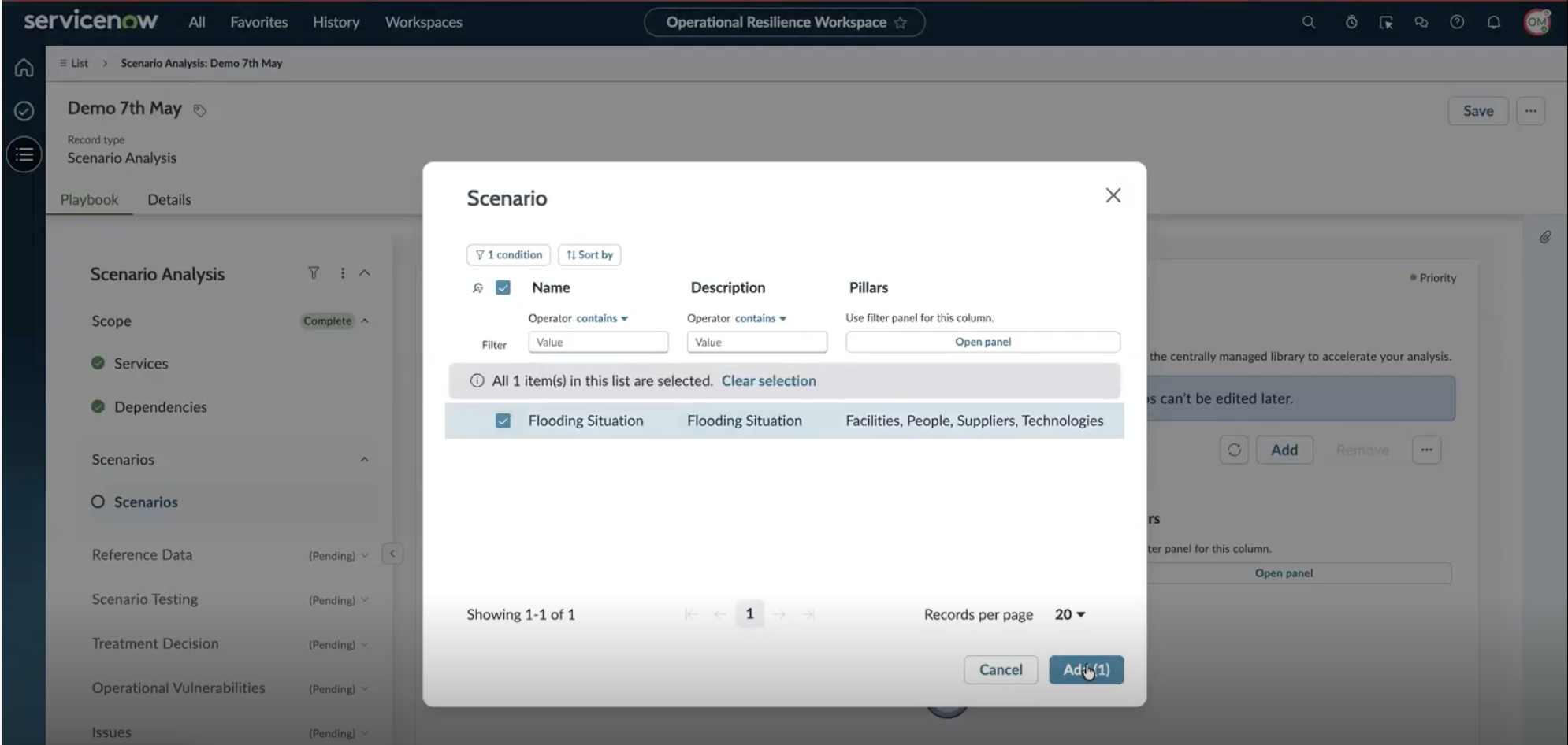Click Cancel in the Scenario dialog
The height and width of the screenshot is (745, 1568).
click(1001, 669)
